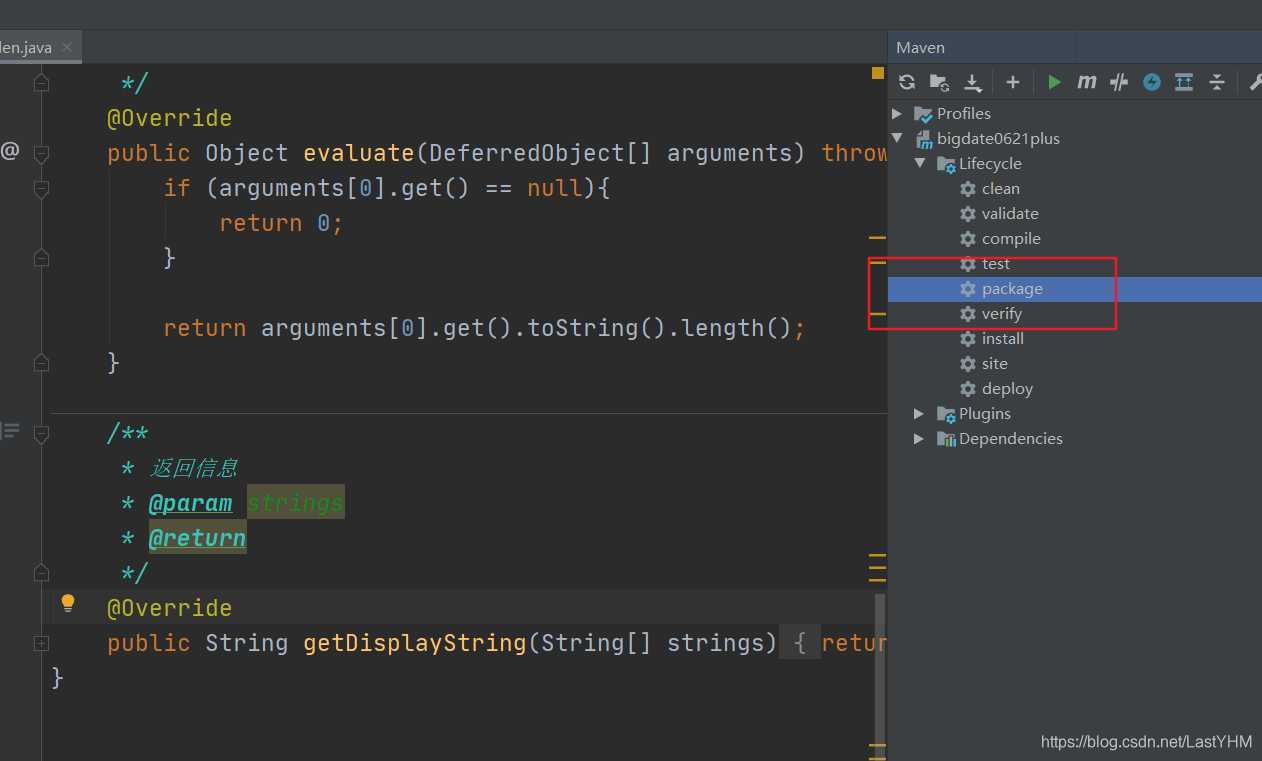Expand the folded '{ retur' code region
This screenshot has height=761, width=1262.
coord(800,643)
